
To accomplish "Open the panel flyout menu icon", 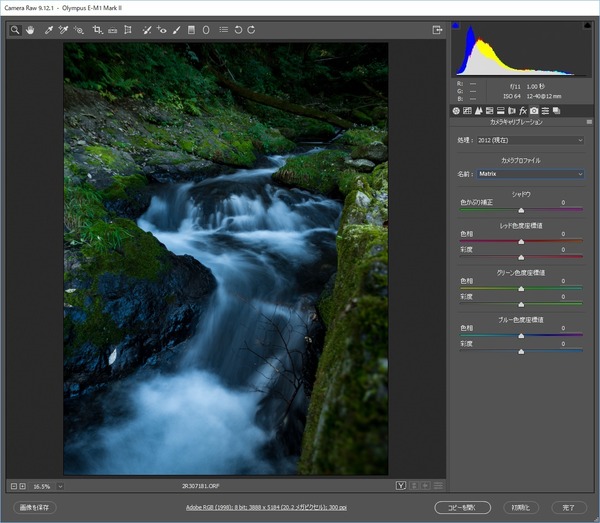I will 589,122.
